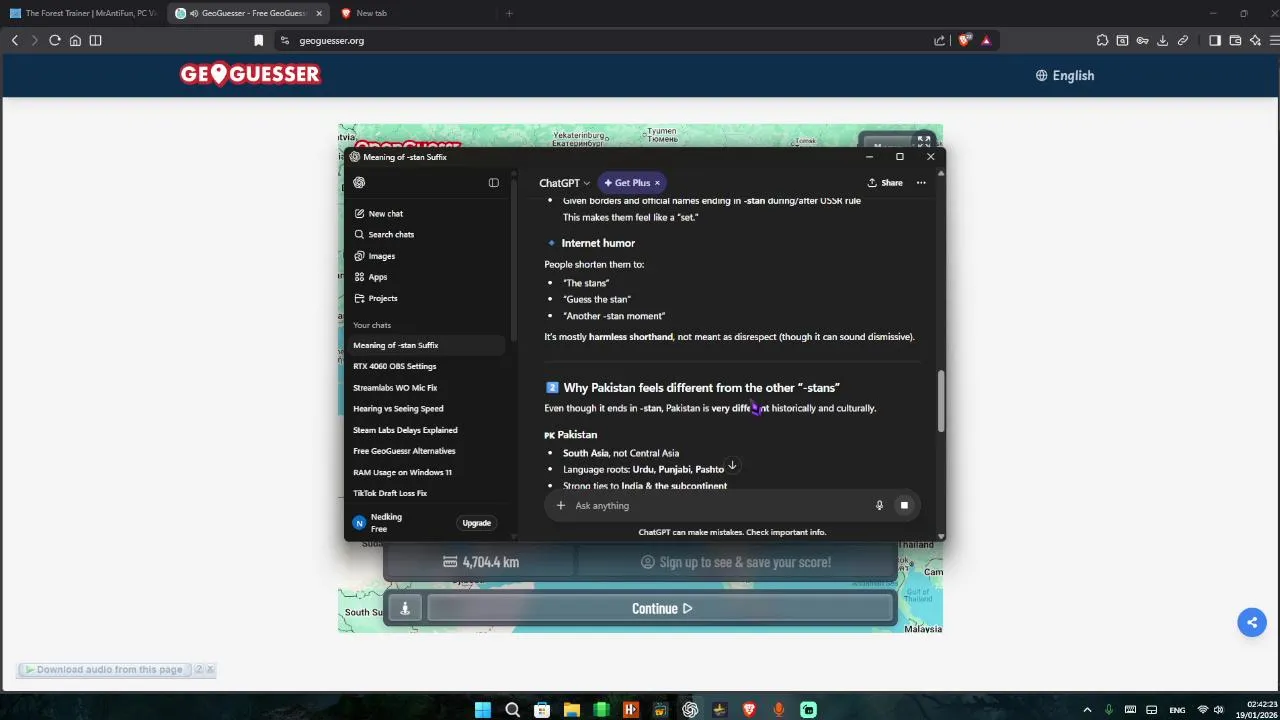Switch to The Forest Trainer tab
The image size is (1280, 720).
click(x=83, y=13)
